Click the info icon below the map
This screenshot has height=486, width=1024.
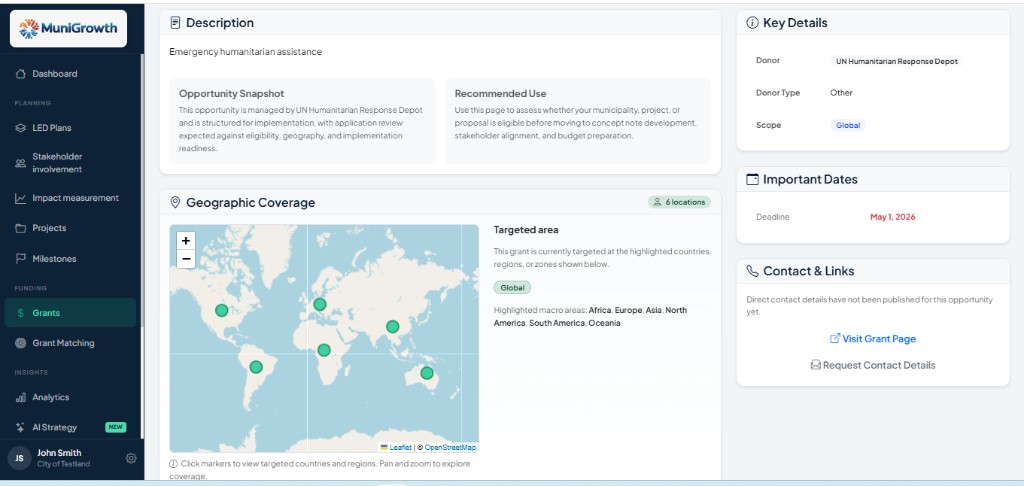[173, 464]
